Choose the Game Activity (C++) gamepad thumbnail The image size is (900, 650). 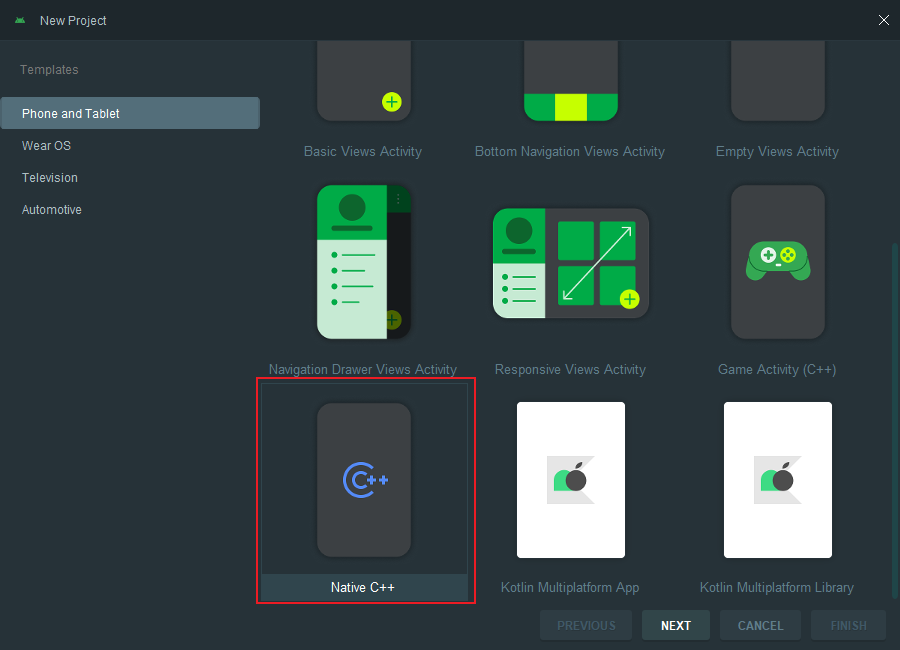(778, 262)
